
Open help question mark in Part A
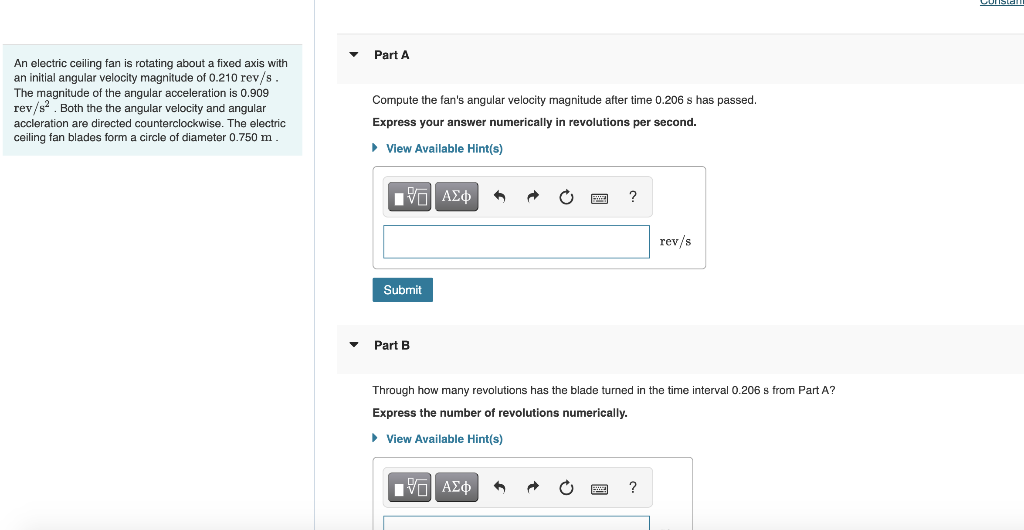click(632, 196)
